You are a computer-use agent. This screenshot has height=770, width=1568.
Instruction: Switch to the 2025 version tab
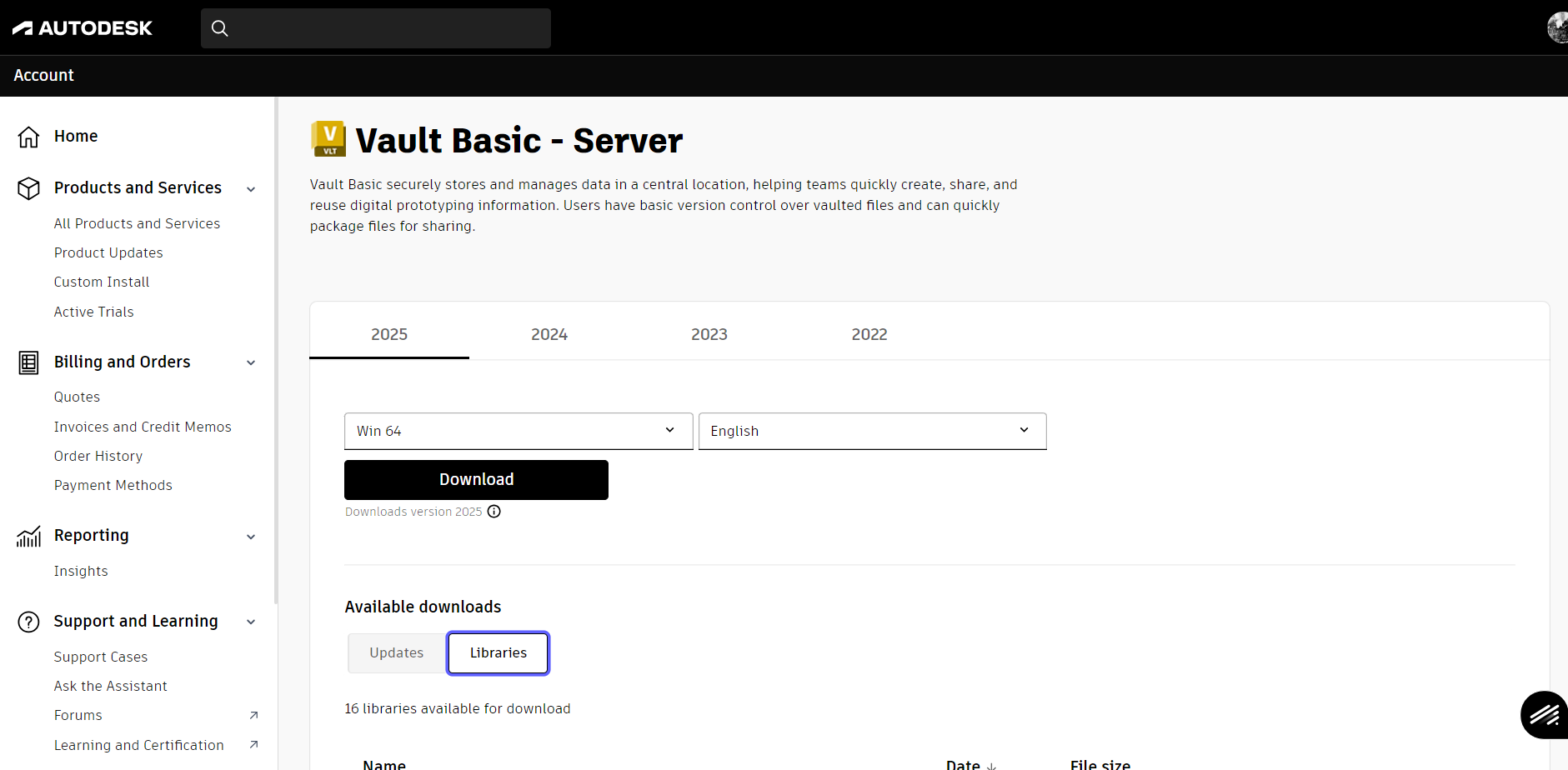389,334
